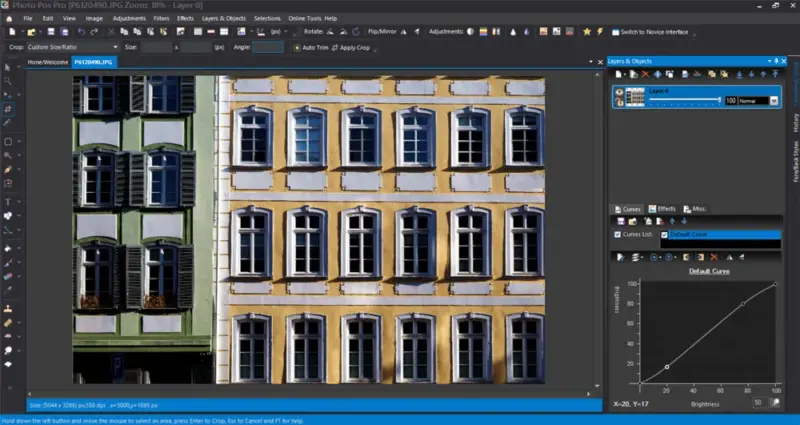Select the Text tool
The image size is (800, 425).
[8, 201]
